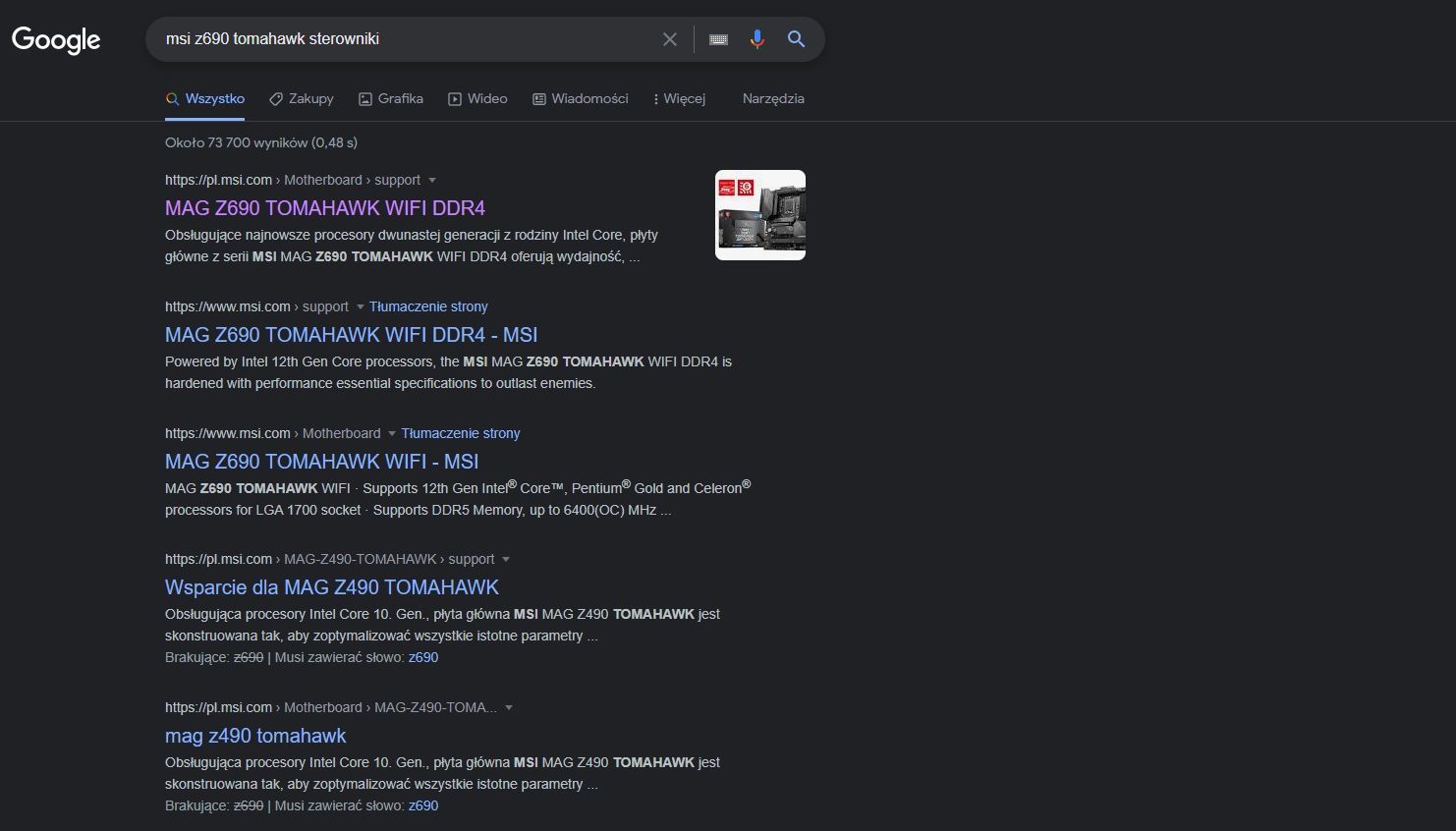Click the pl.msi.com › MAG-Z490-TOMAHAWK › support URL
The width and height of the screenshot is (1456, 831).
(x=330, y=559)
